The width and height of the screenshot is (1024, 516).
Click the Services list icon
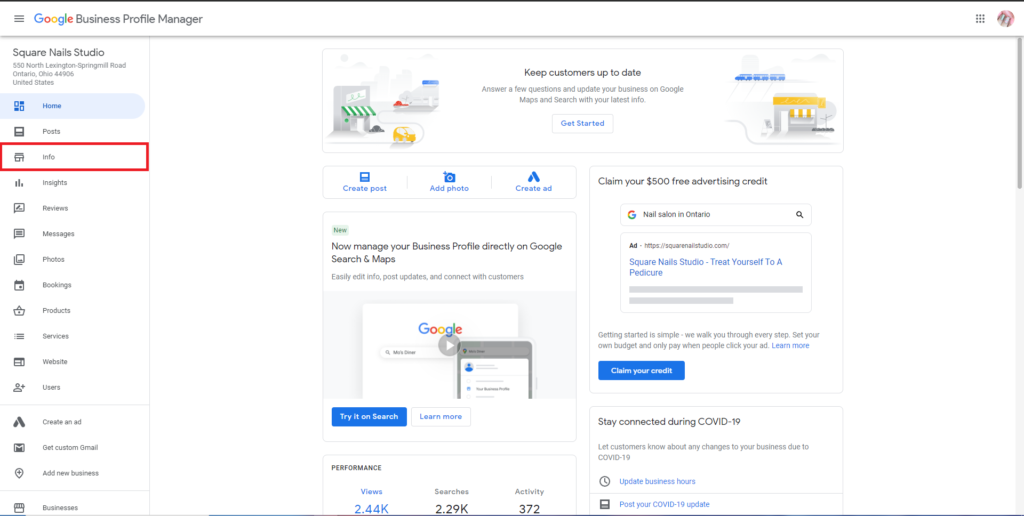[x=19, y=336]
